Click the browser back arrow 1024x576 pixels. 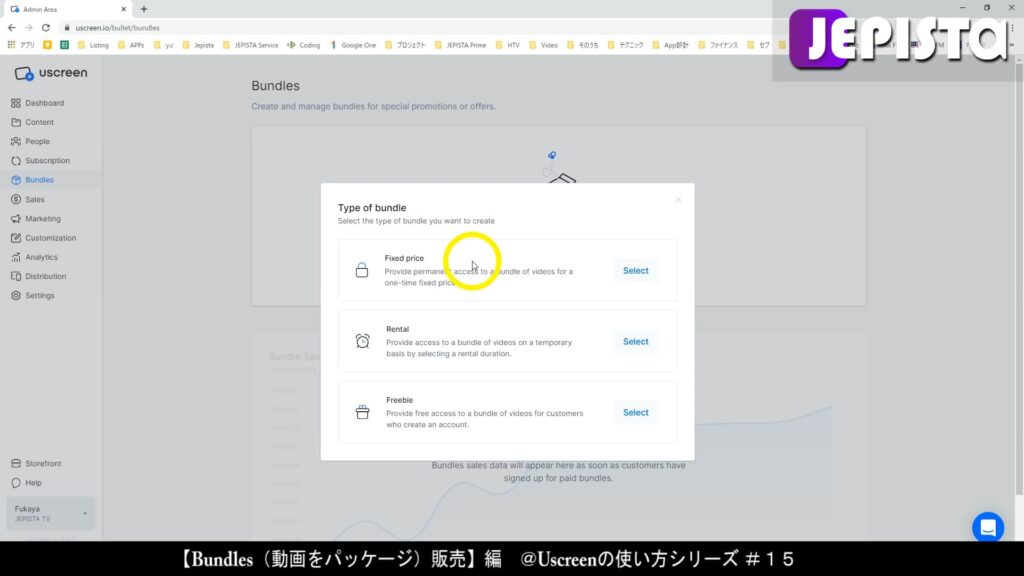coord(12,28)
